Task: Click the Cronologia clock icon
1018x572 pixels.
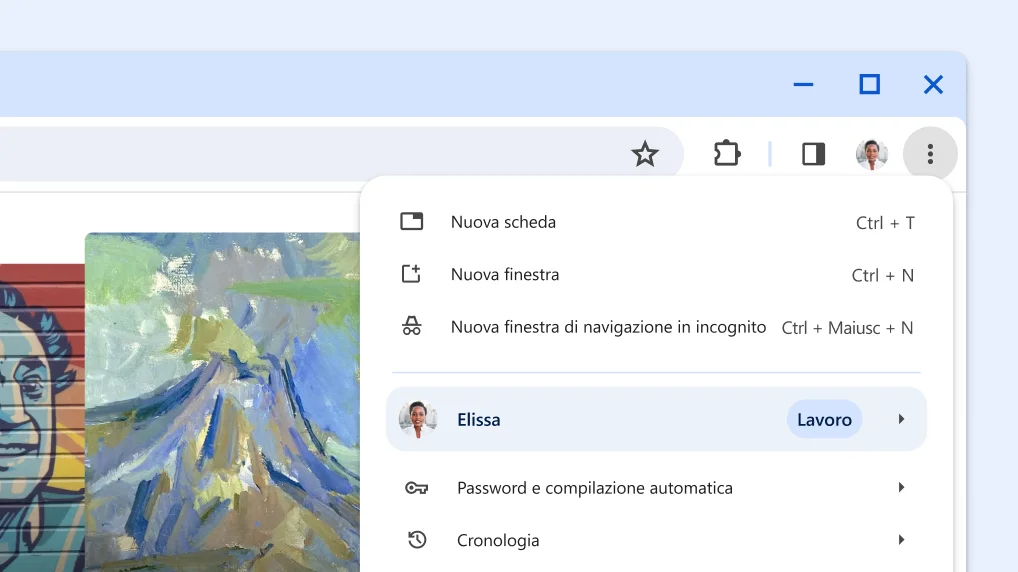Action: pyautogui.click(x=417, y=540)
